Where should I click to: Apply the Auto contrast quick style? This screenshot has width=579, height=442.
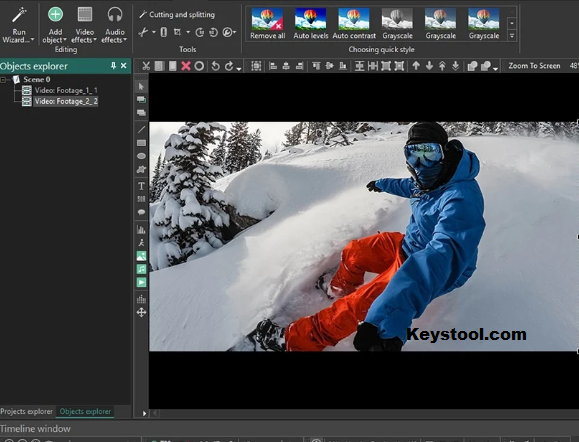[354, 24]
